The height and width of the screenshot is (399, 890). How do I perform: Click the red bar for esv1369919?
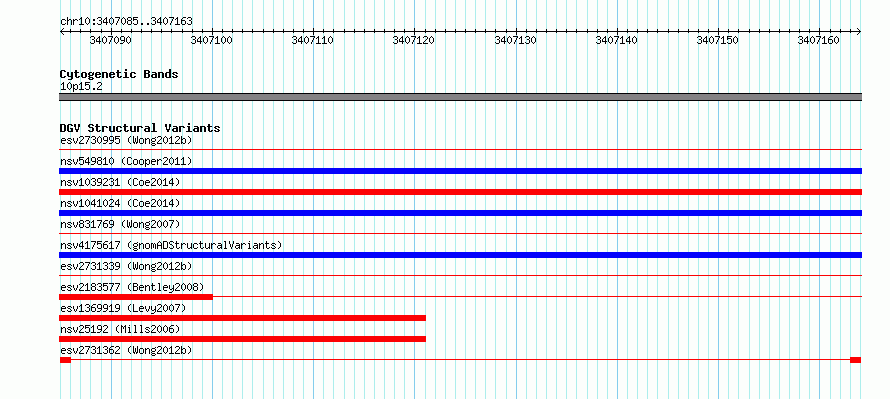click(x=242, y=318)
